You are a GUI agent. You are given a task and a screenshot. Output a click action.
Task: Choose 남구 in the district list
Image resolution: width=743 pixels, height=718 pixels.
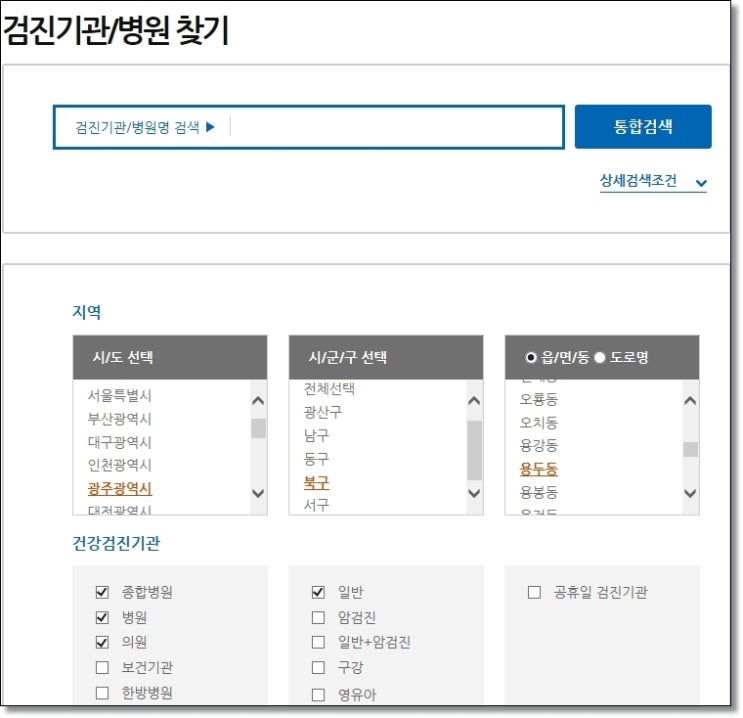click(x=316, y=435)
